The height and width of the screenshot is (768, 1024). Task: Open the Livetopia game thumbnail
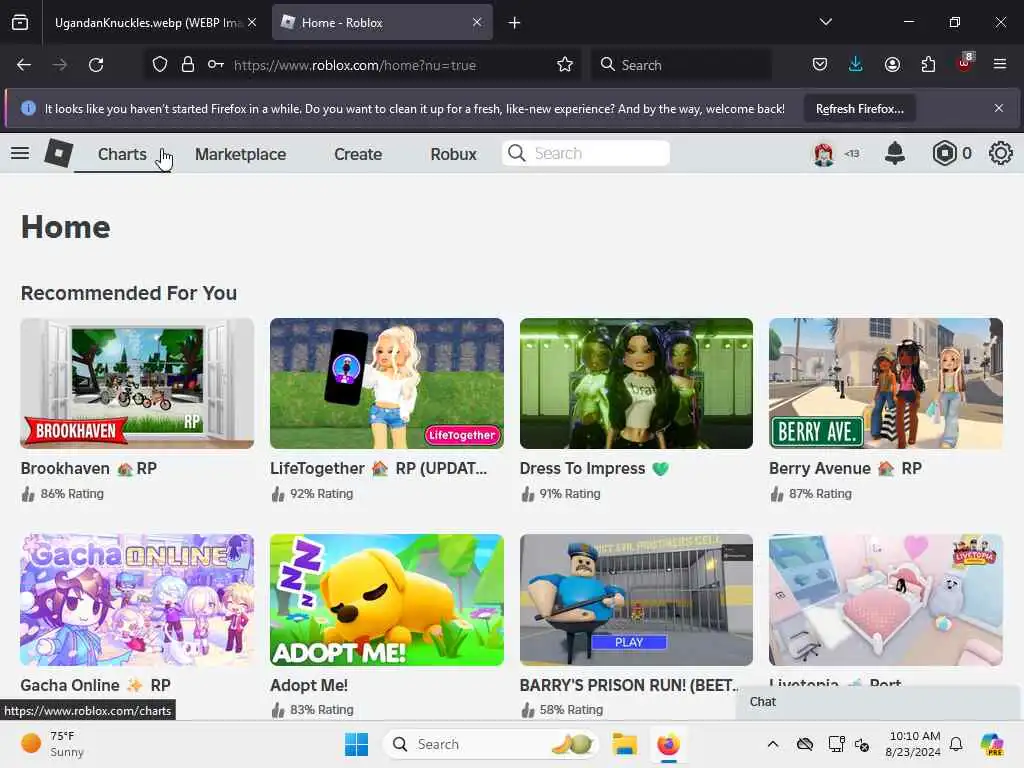pos(886,600)
